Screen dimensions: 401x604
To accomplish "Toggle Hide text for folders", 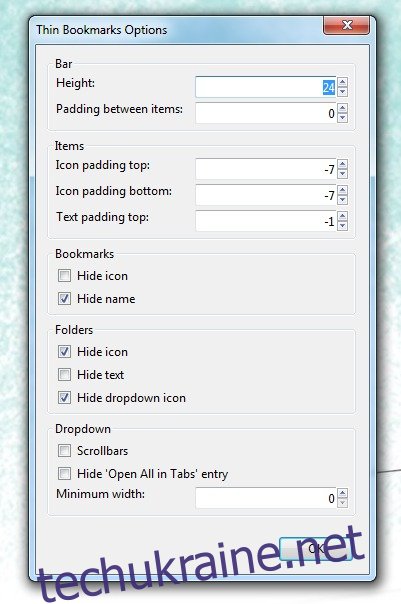I will tap(64, 374).
